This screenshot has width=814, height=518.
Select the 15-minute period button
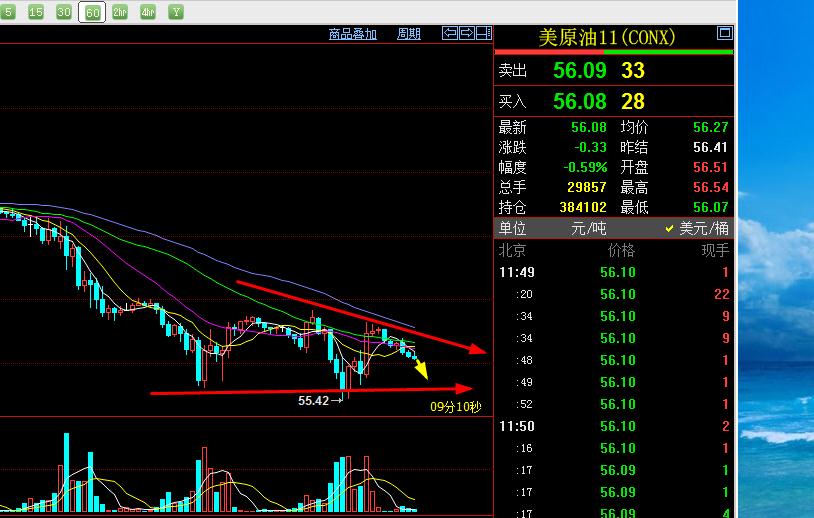pos(36,12)
